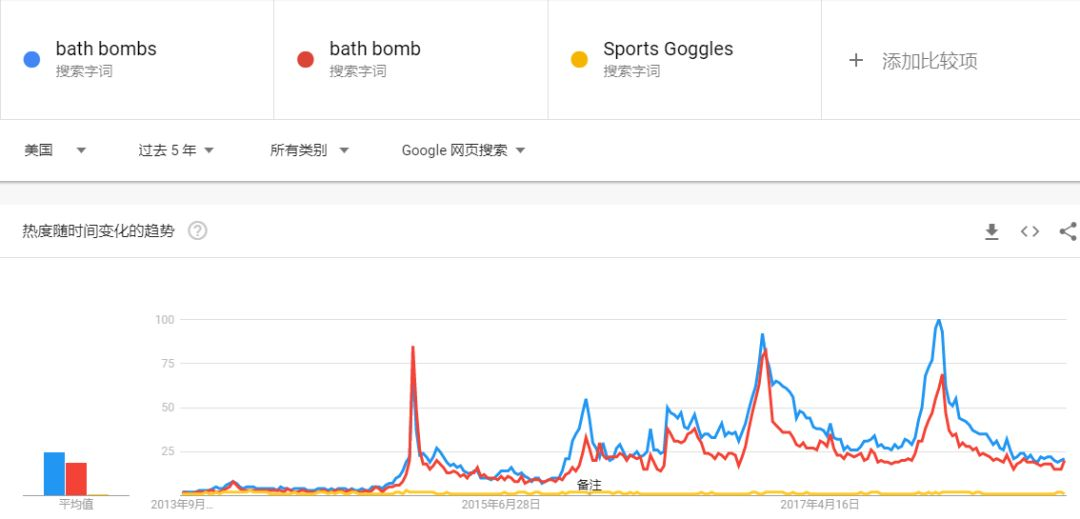Viewport: 1080px width, 519px height.
Task: Open help for 热度随时间变化的趋势
Action: pos(198,231)
